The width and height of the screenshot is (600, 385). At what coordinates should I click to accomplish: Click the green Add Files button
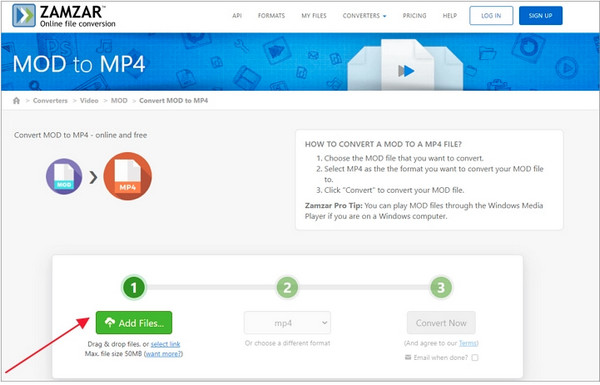click(134, 323)
